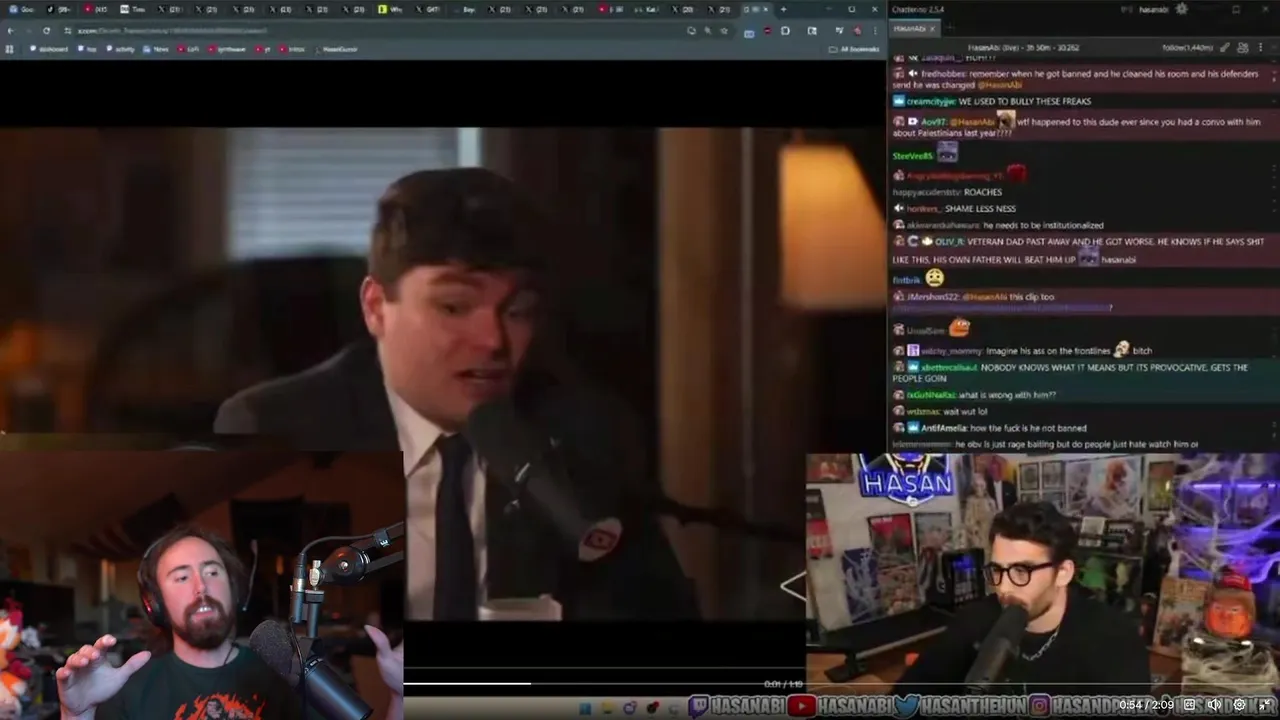Switch to the Time browser tab

click(x=133, y=9)
